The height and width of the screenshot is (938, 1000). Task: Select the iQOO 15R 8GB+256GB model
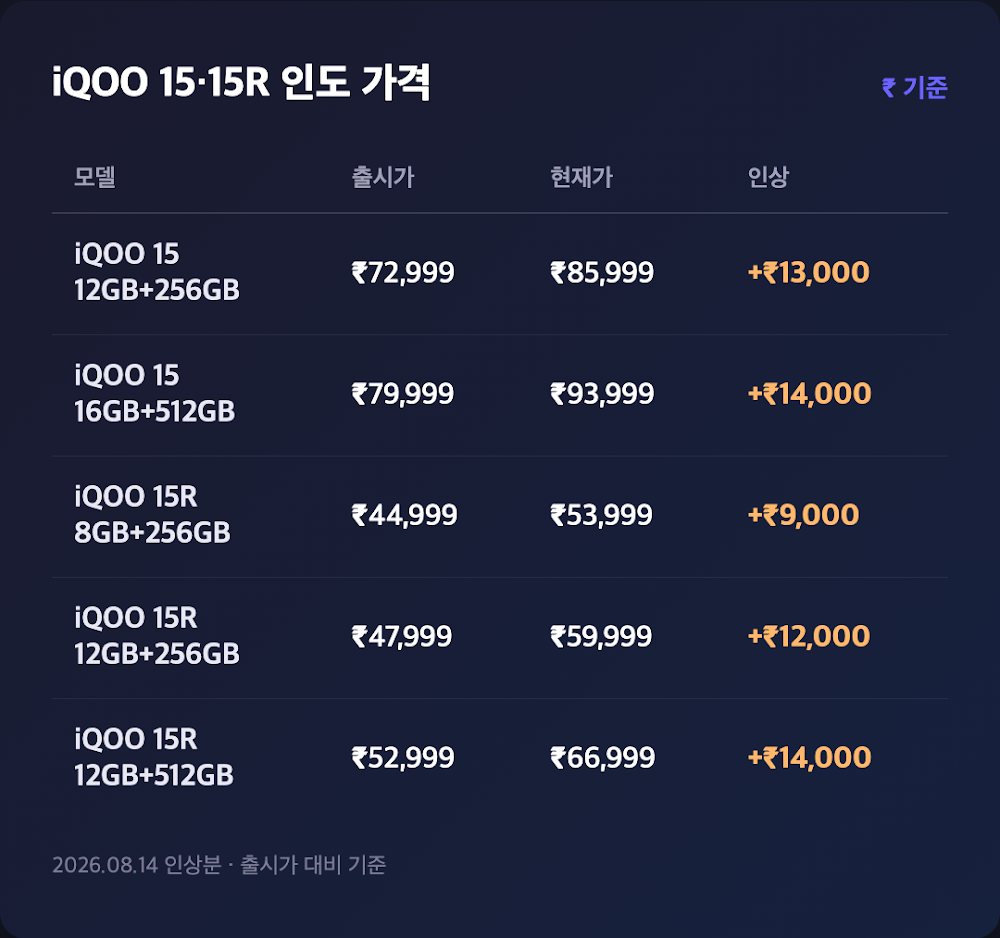click(x=152, y=515)
